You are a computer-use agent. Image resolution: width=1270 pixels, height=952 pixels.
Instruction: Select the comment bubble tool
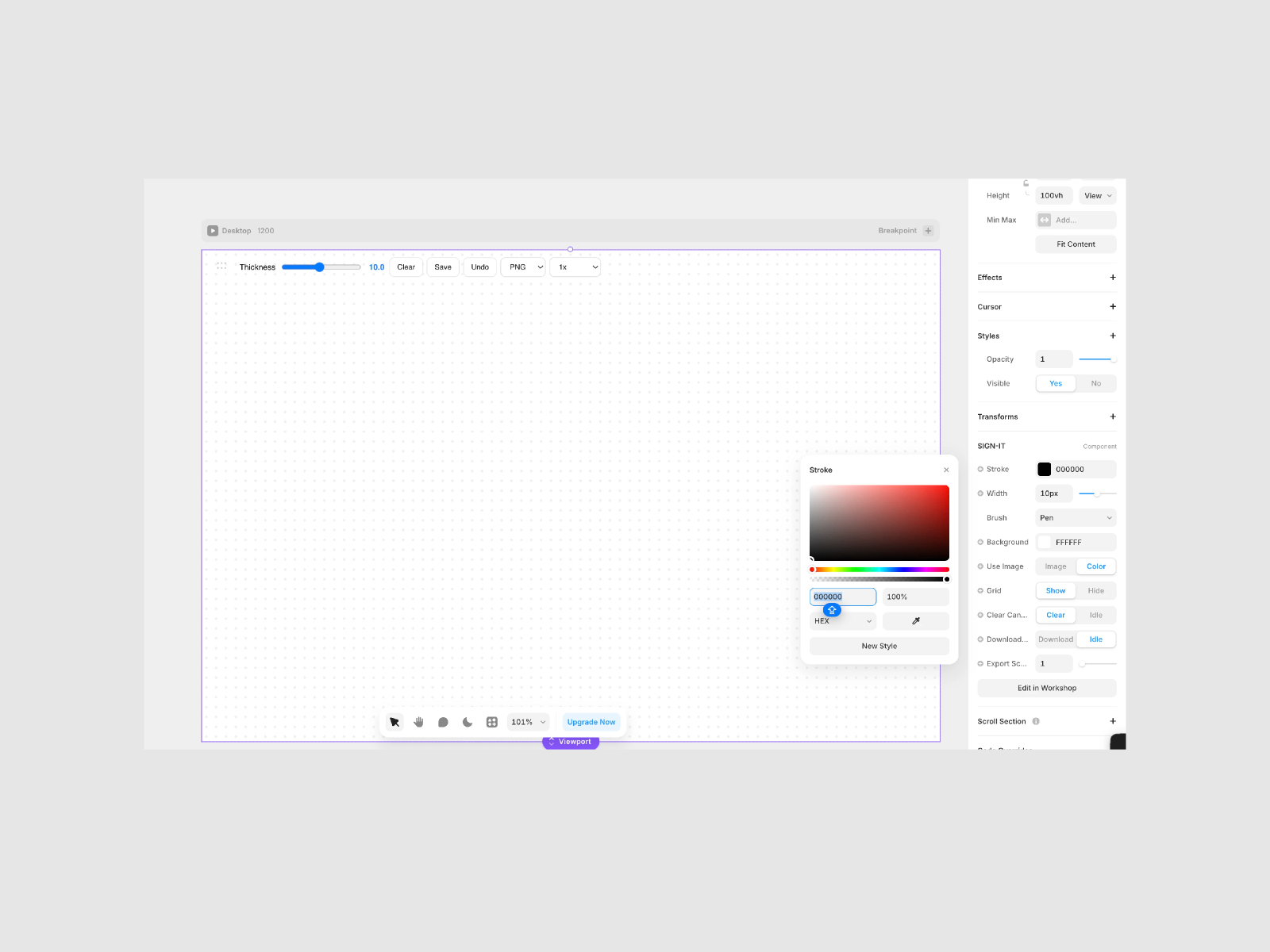pos(443,722)
